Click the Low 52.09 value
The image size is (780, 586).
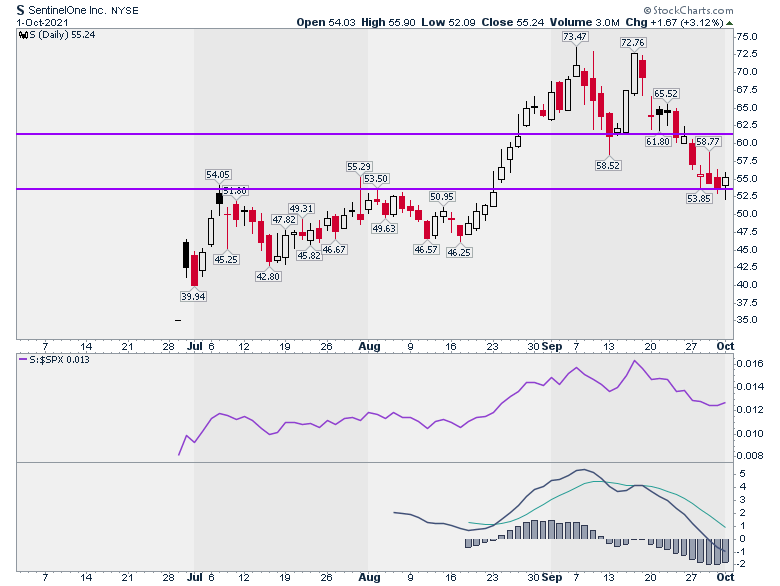(448, 22)
